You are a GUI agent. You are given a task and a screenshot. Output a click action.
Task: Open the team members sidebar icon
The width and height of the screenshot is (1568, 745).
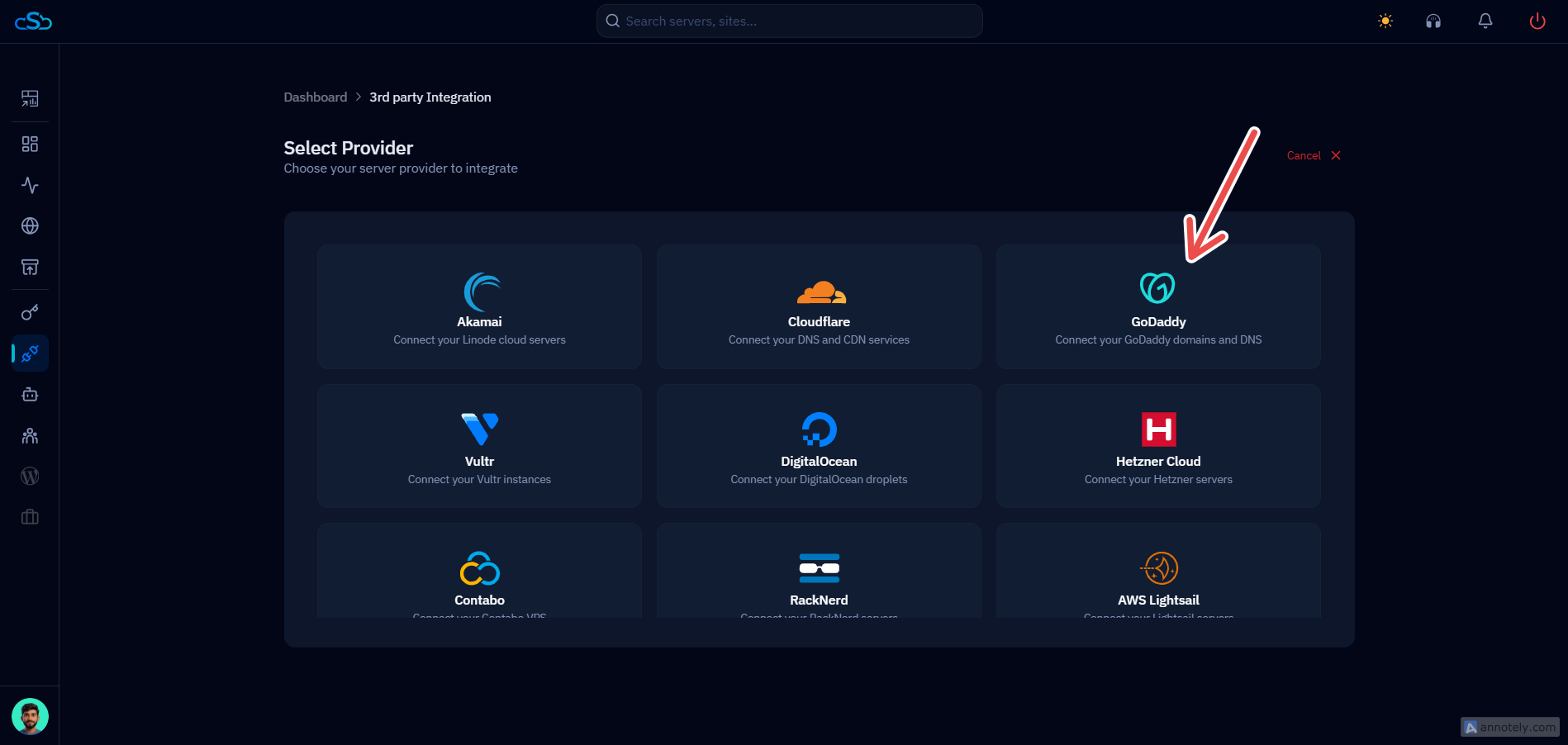click(30, 435)
